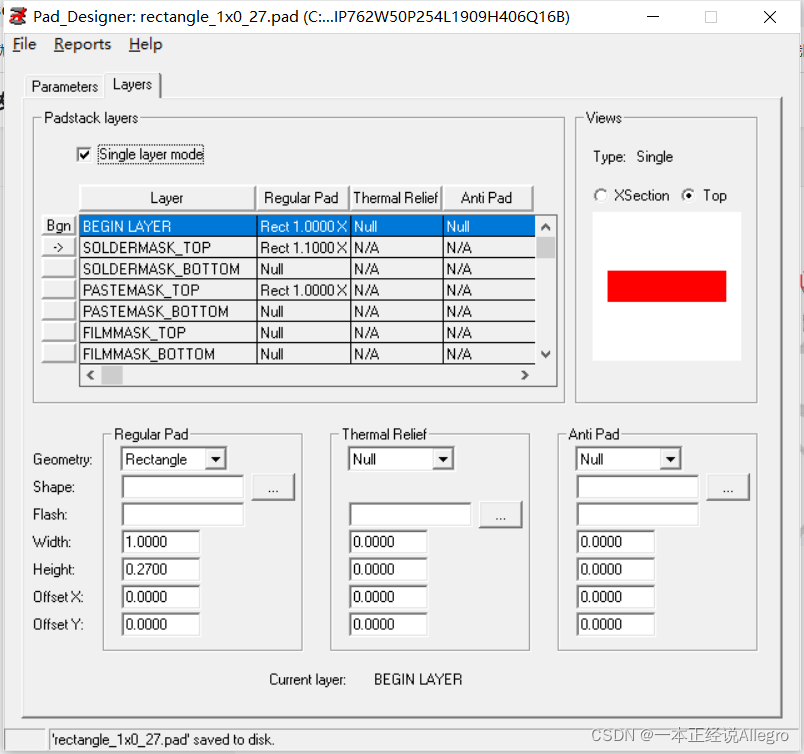Click layer list horizontal scroll left arrow
The width and height of the screenshot is (804, 754).
click(x=91, y=375)
